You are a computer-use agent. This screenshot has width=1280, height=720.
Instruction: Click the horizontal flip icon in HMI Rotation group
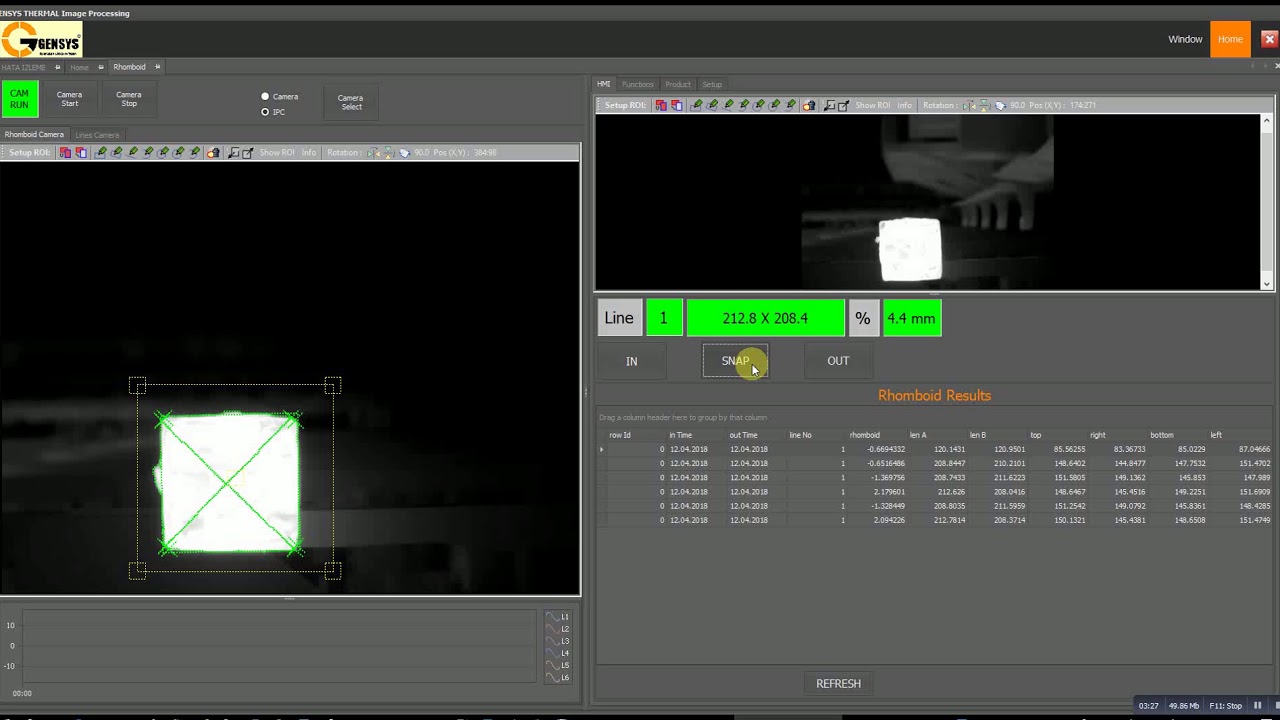970,105
